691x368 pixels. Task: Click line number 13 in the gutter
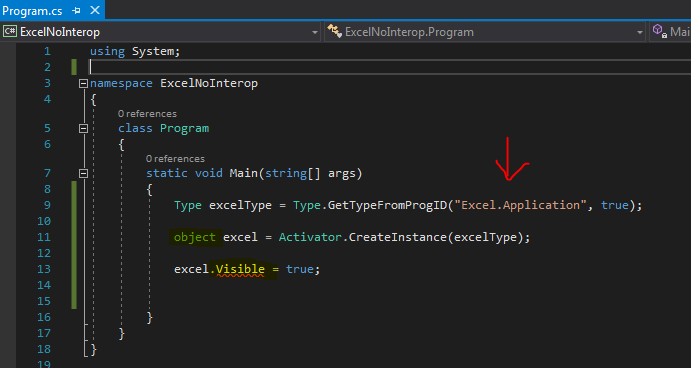(x=44, y=269)
